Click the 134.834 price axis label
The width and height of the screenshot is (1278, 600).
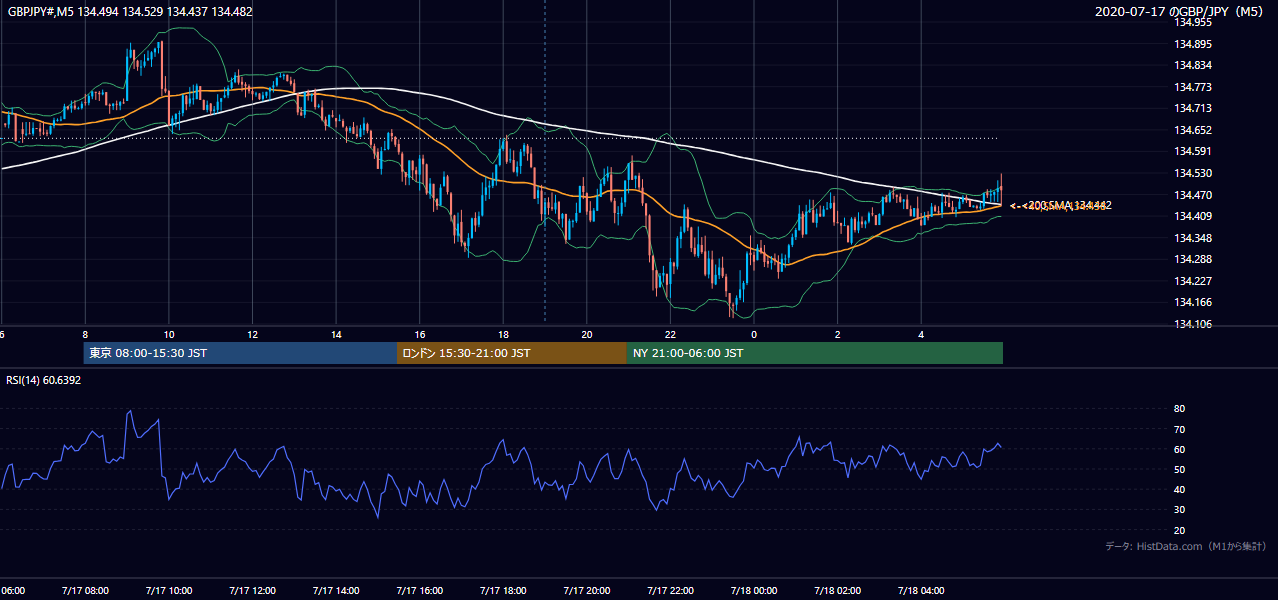[1193, 65]
